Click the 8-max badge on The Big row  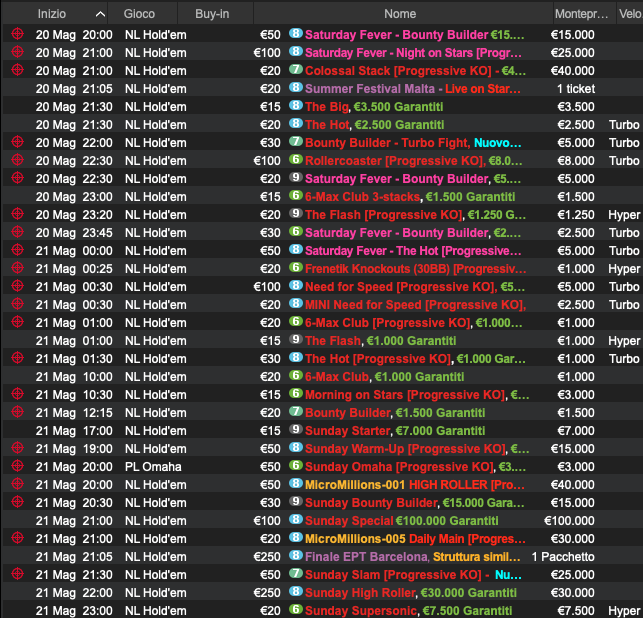click(296, 105)
